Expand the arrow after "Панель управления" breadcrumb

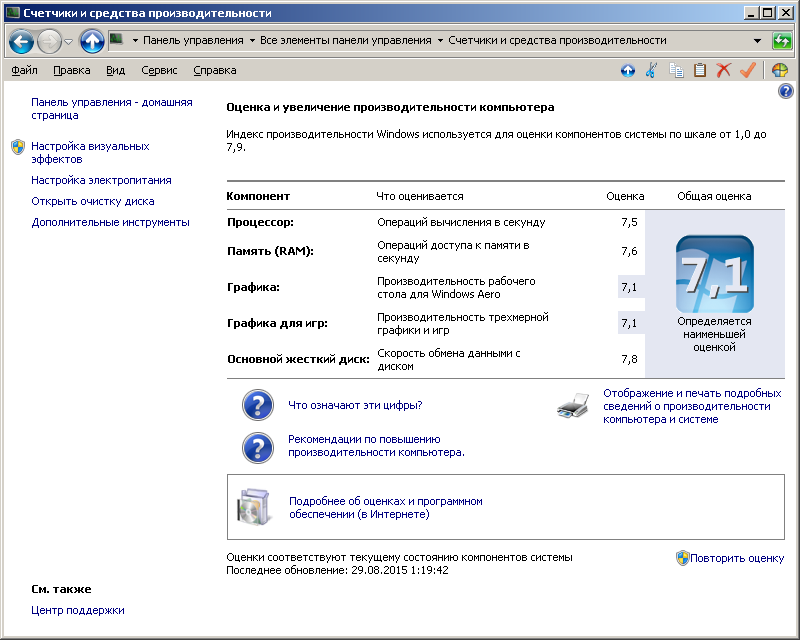pyautogui.click(x=251, y=41)
